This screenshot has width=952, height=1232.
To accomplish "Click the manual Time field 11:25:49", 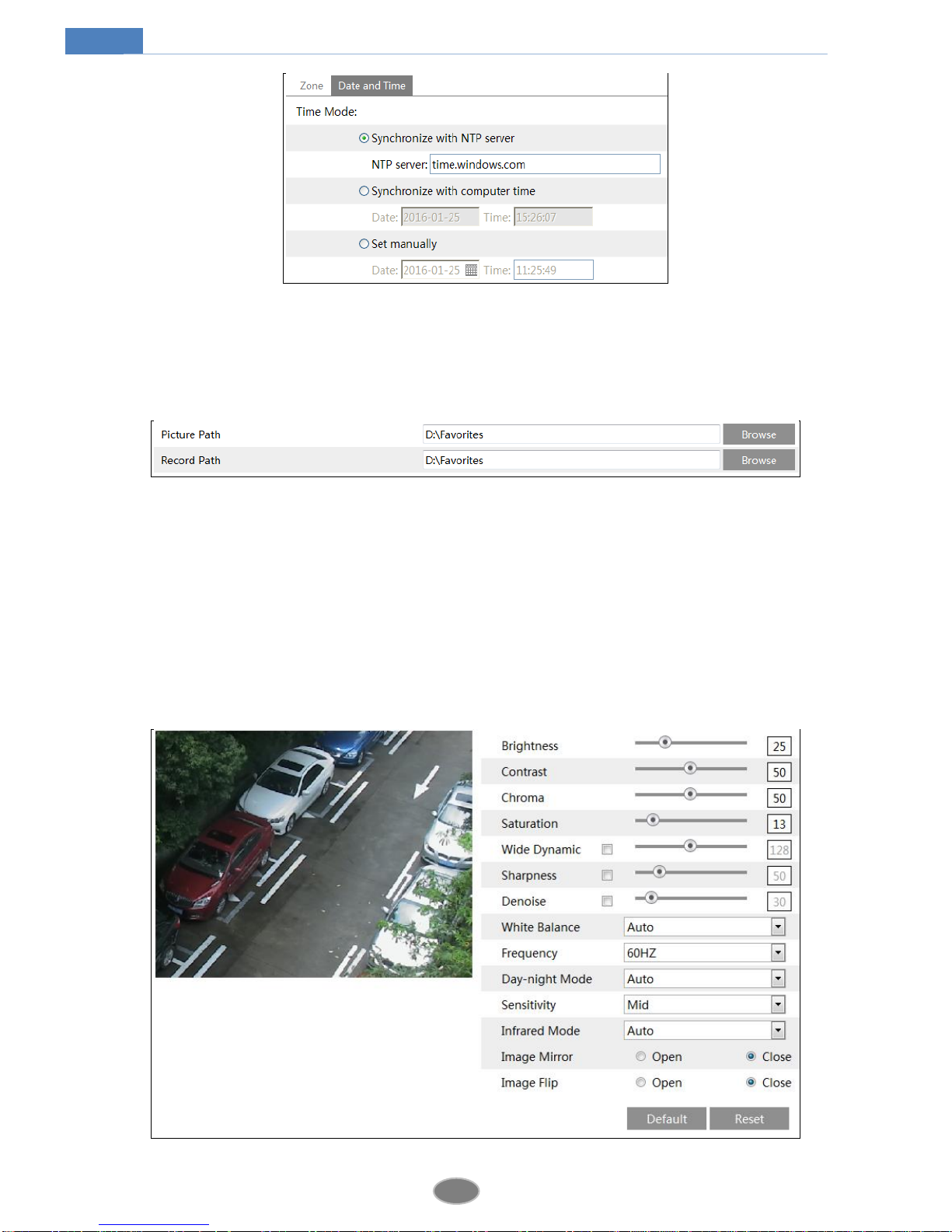I will click(x=553, y=270).
